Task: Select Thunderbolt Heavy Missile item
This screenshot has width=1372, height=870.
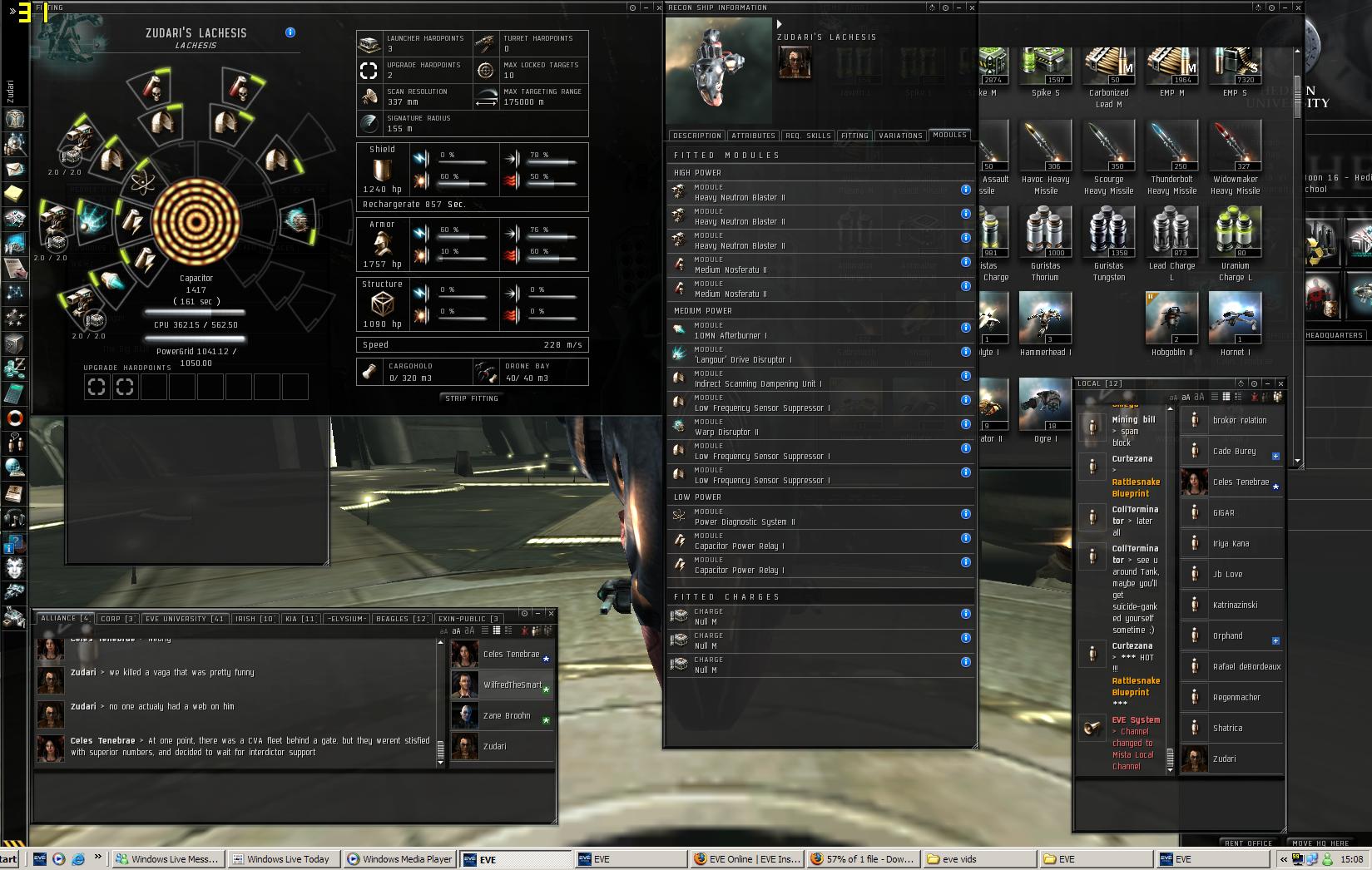Action: pyautogui.click(x=1171, y=157)
